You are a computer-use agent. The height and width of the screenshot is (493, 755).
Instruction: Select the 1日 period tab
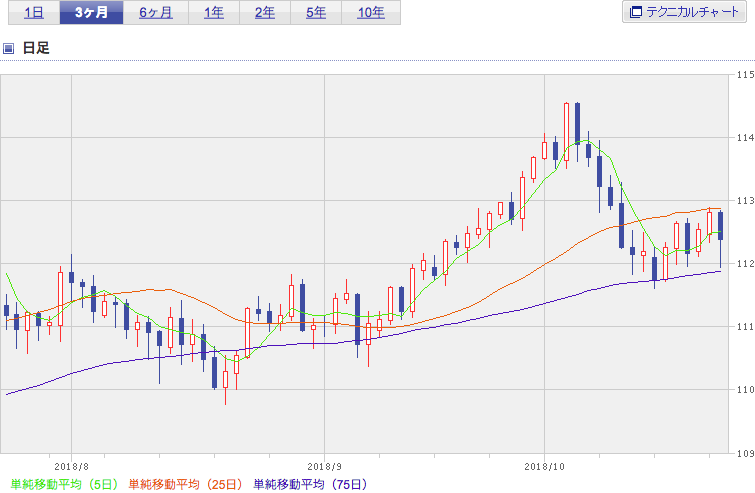(x=34, y=12)
